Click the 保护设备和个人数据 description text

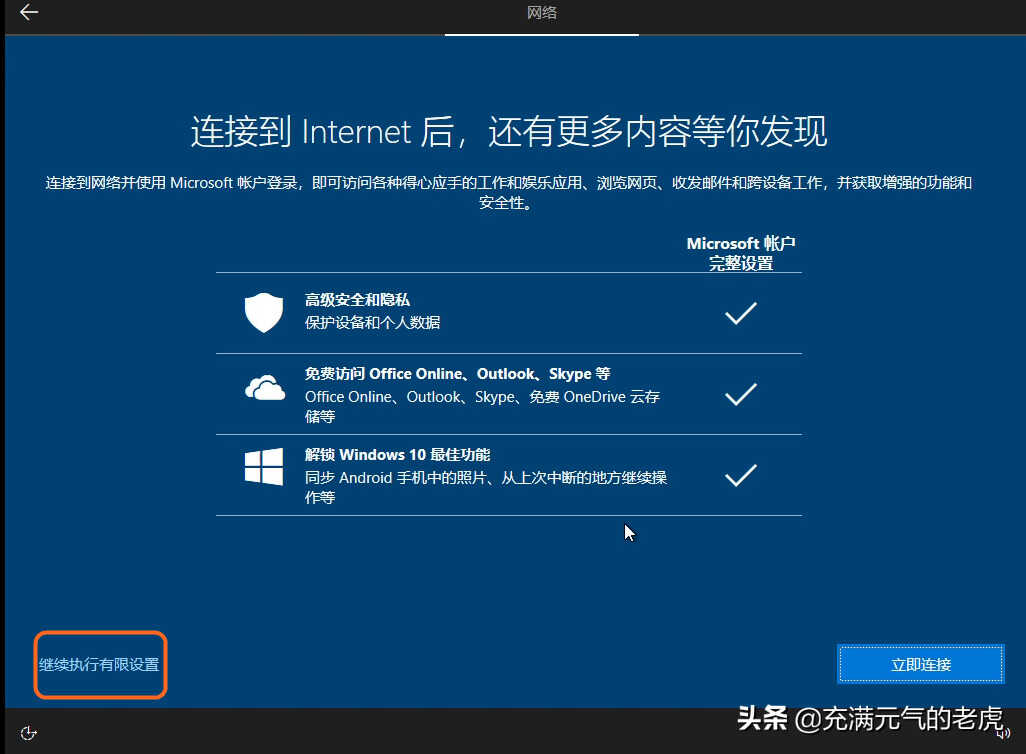pyautogui.click(x=372, y=323)
